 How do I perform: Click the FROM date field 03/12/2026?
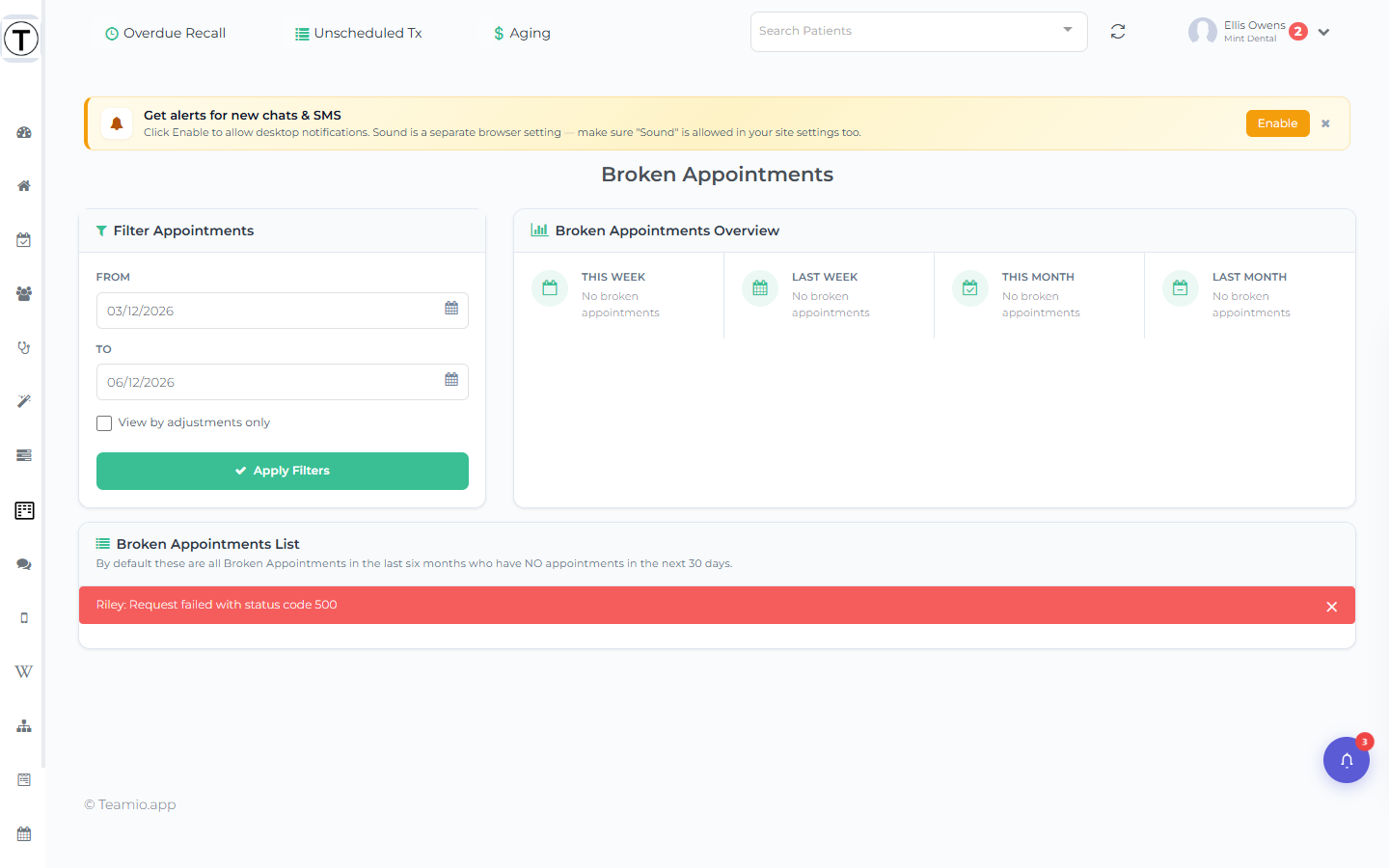(283, 311)
